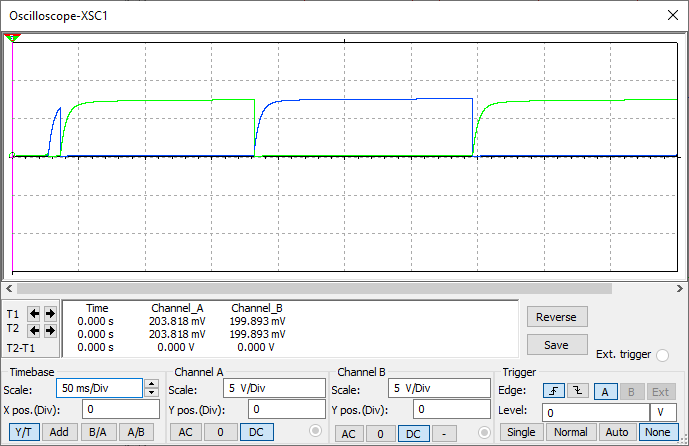The height and width of the screenshot is (446, 689).
Task: Invert Channel B with minus button
Action: coord(444,434)
